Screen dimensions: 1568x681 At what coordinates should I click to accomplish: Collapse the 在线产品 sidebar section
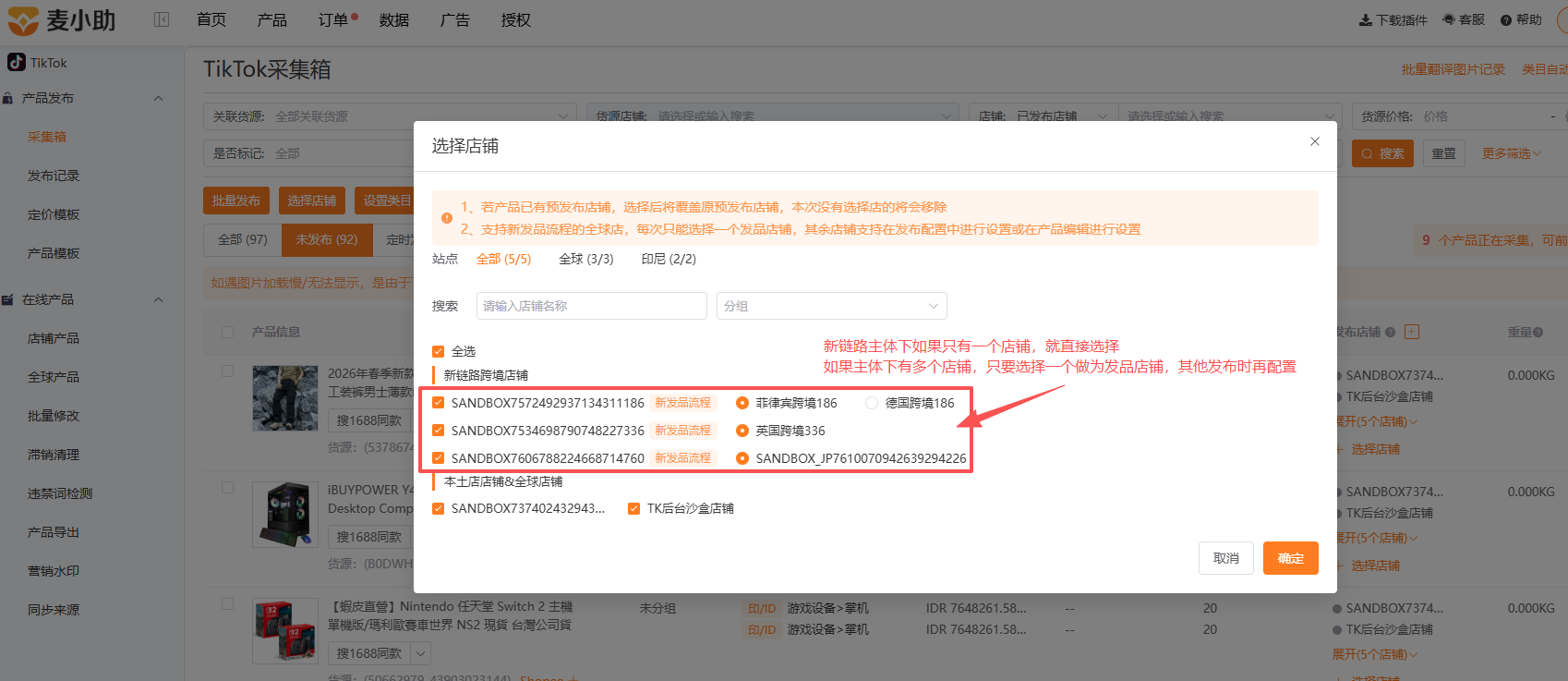click(x=158, y=299)
